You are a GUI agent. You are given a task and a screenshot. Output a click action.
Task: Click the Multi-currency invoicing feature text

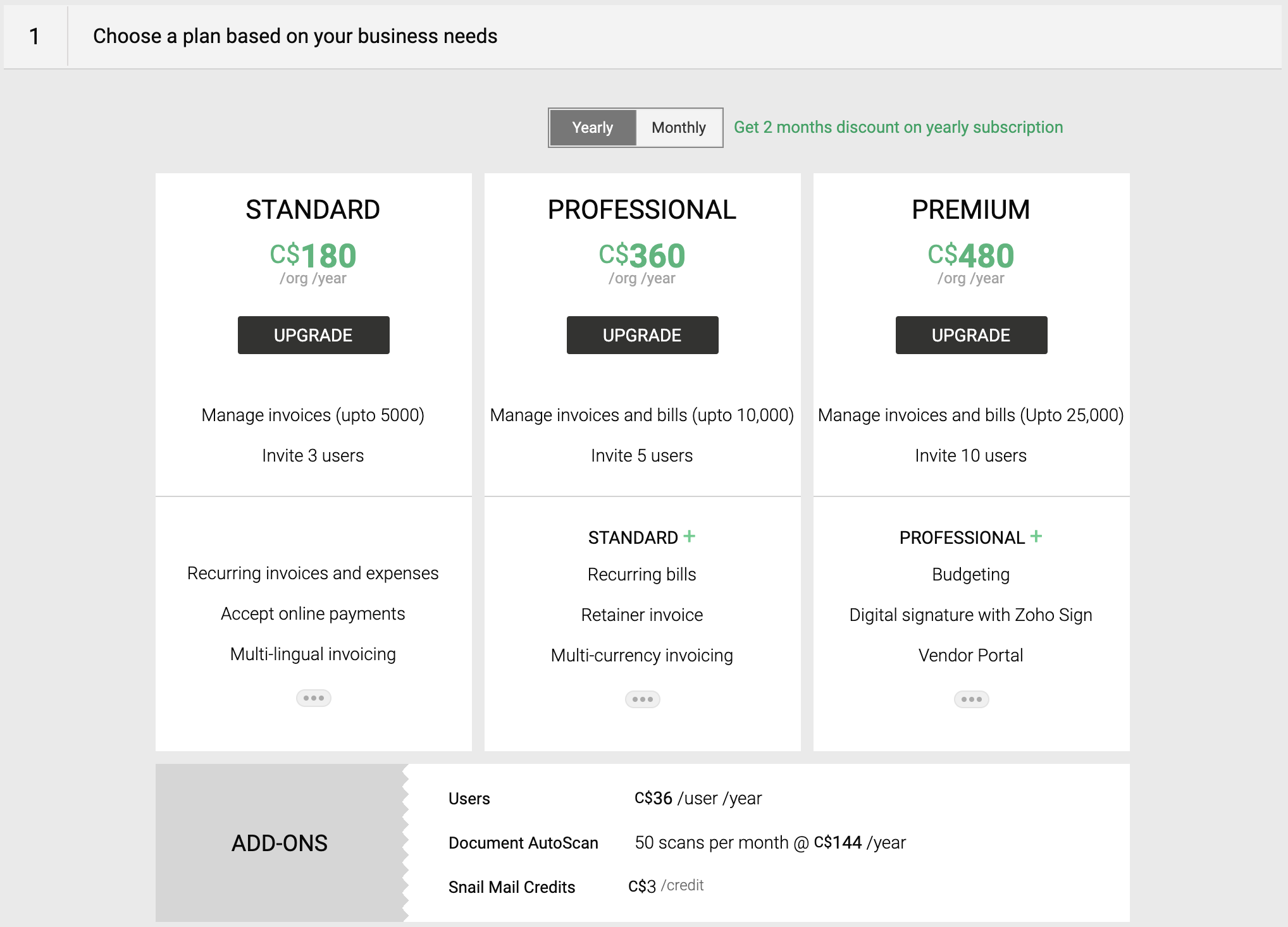pos(641,655)
